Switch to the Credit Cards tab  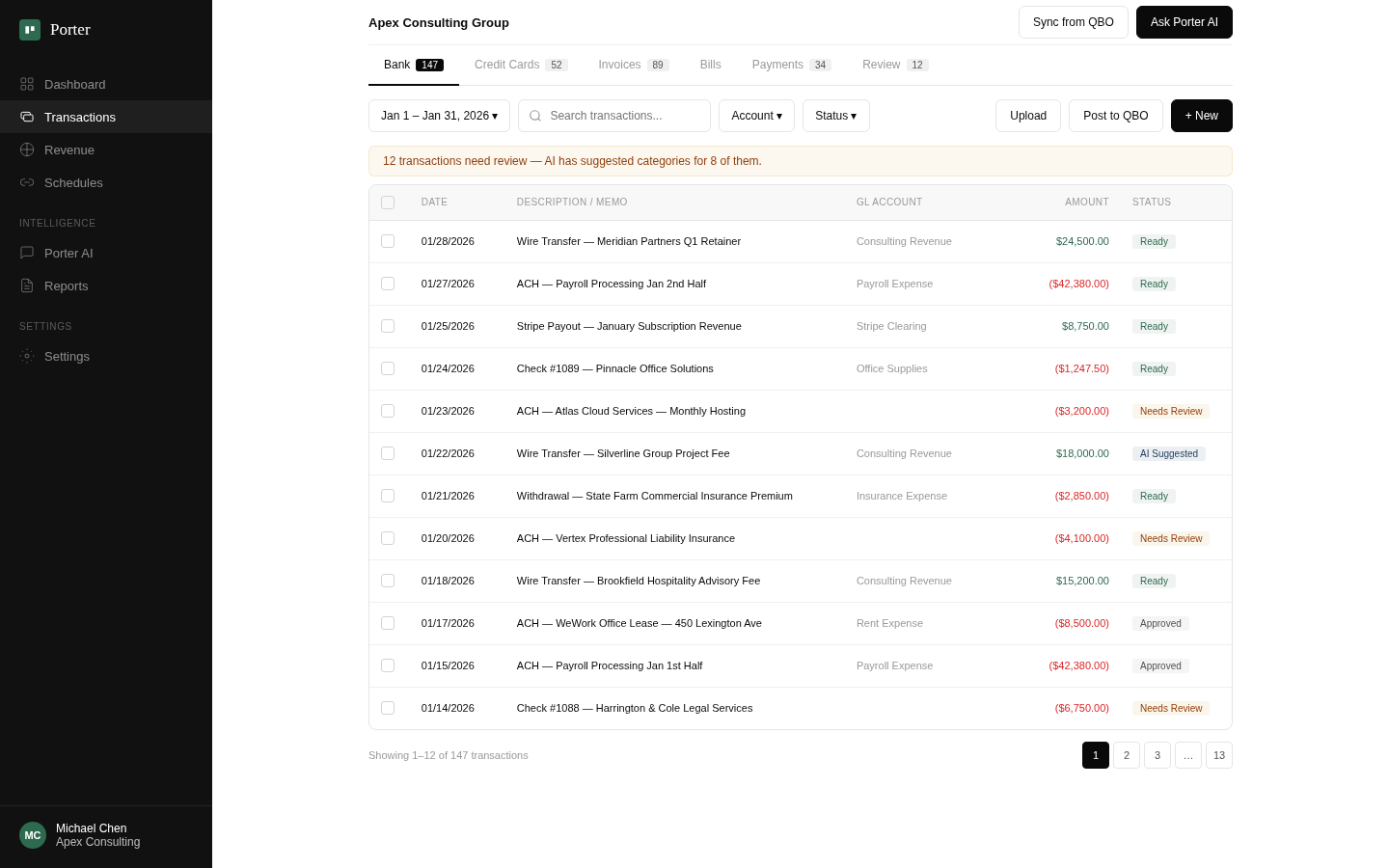[507, 65]
